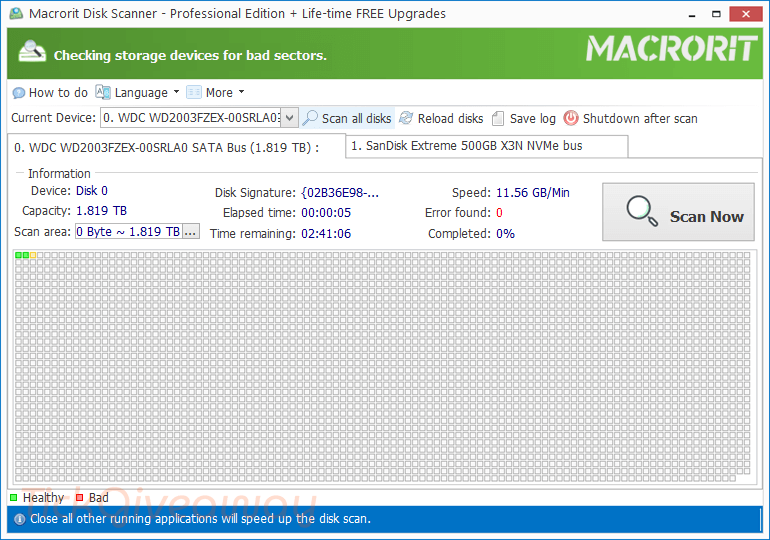The height and width of the screenshot is (540, 770).
Task: Close the Macrorit Disk Scanner window
Action: pyautogui.click(x=746, y=14)
